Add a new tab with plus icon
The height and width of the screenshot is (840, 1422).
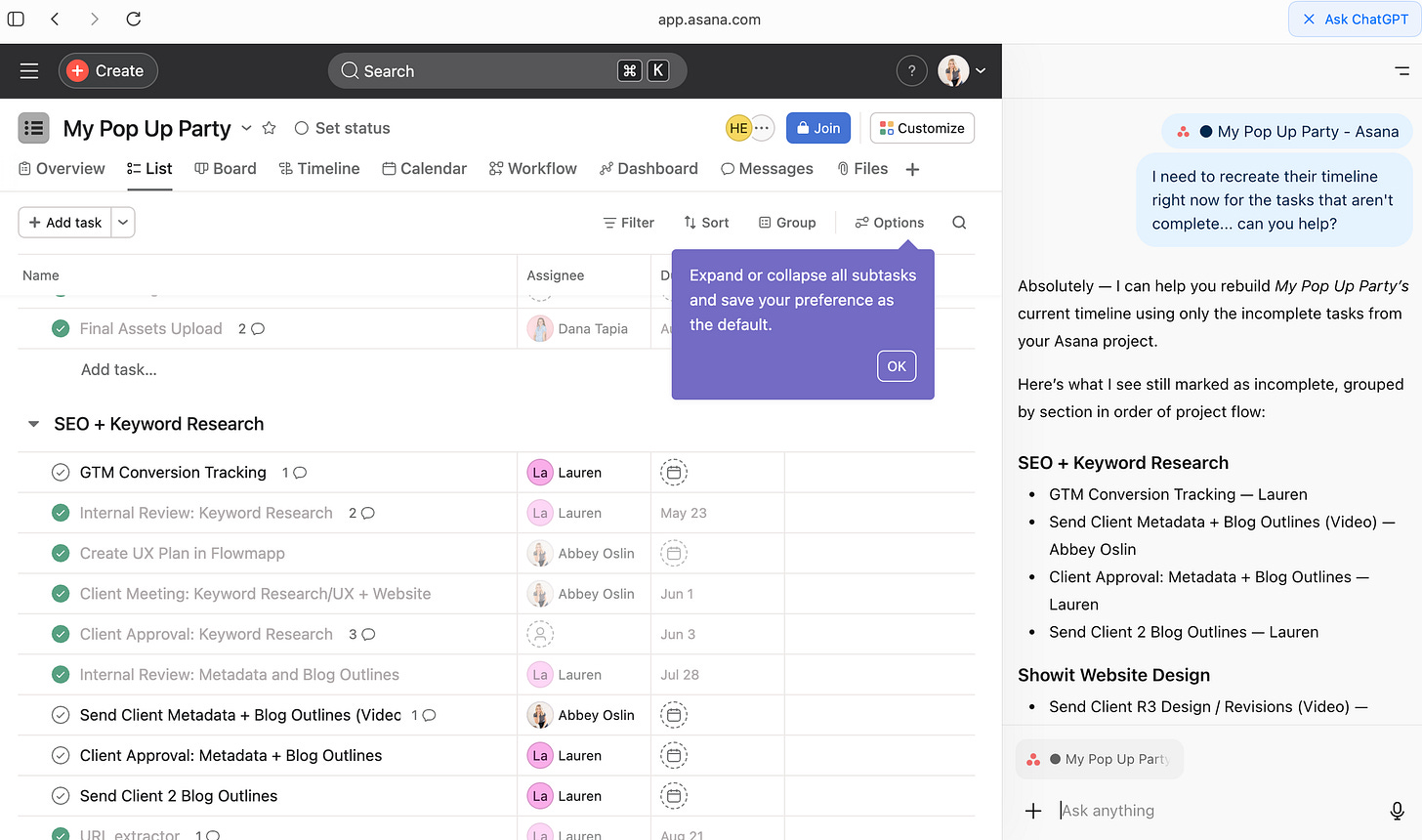pyautogui.click(x=912, y=169)
